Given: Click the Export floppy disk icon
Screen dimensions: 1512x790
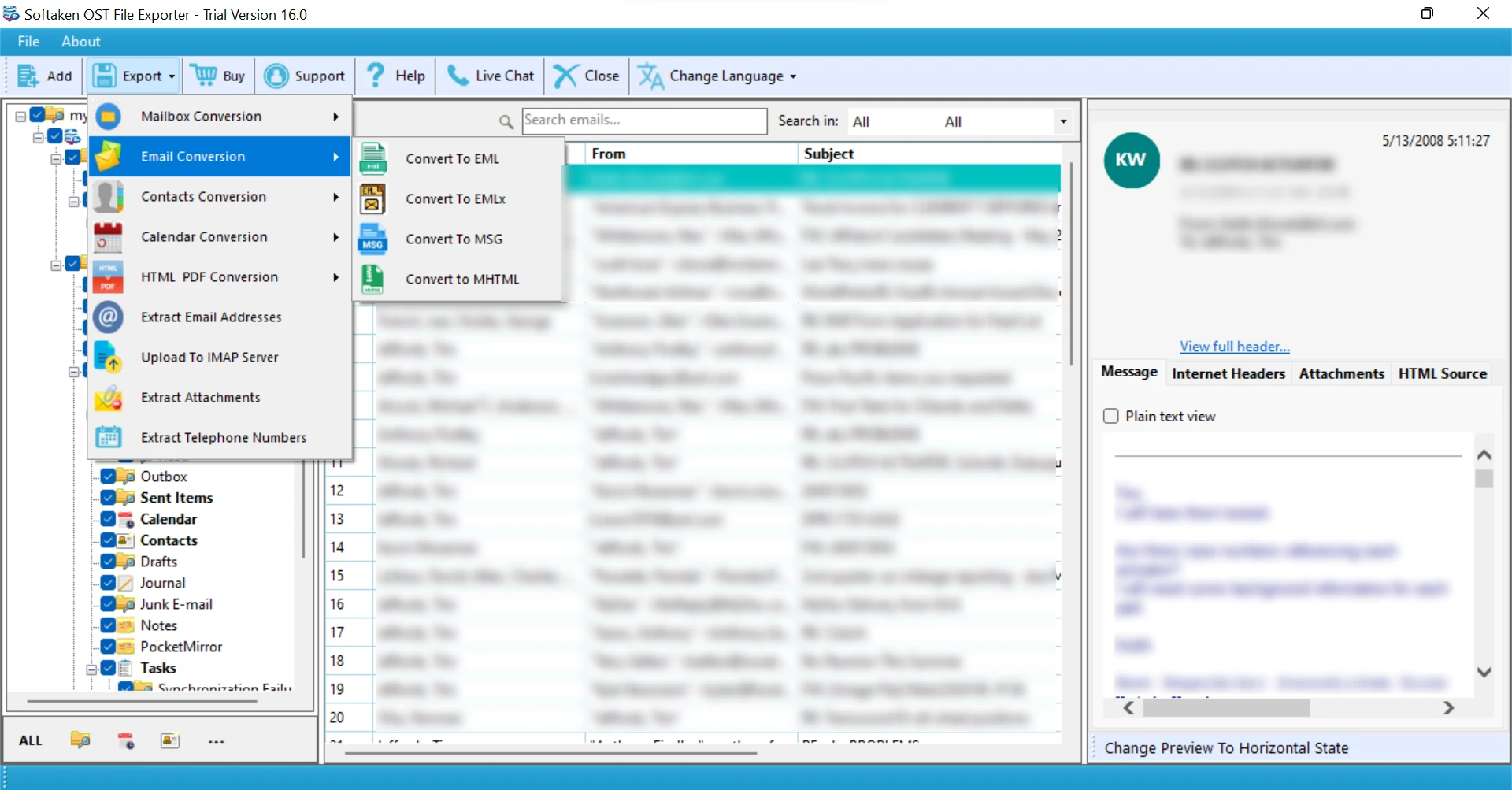Looking at the screenshot, I should pyautogui.click(x=105, y=76).
